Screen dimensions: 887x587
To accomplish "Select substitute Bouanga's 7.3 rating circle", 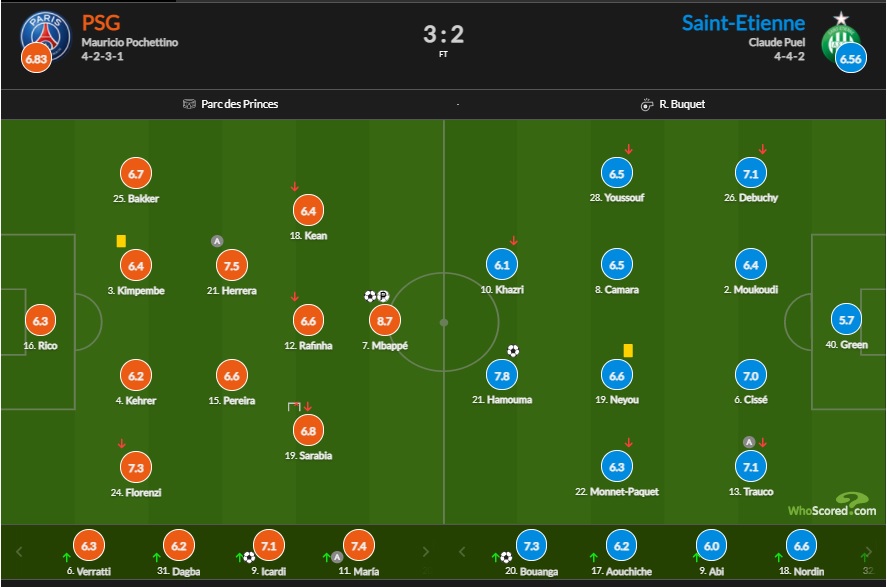I will pos(531,546).
